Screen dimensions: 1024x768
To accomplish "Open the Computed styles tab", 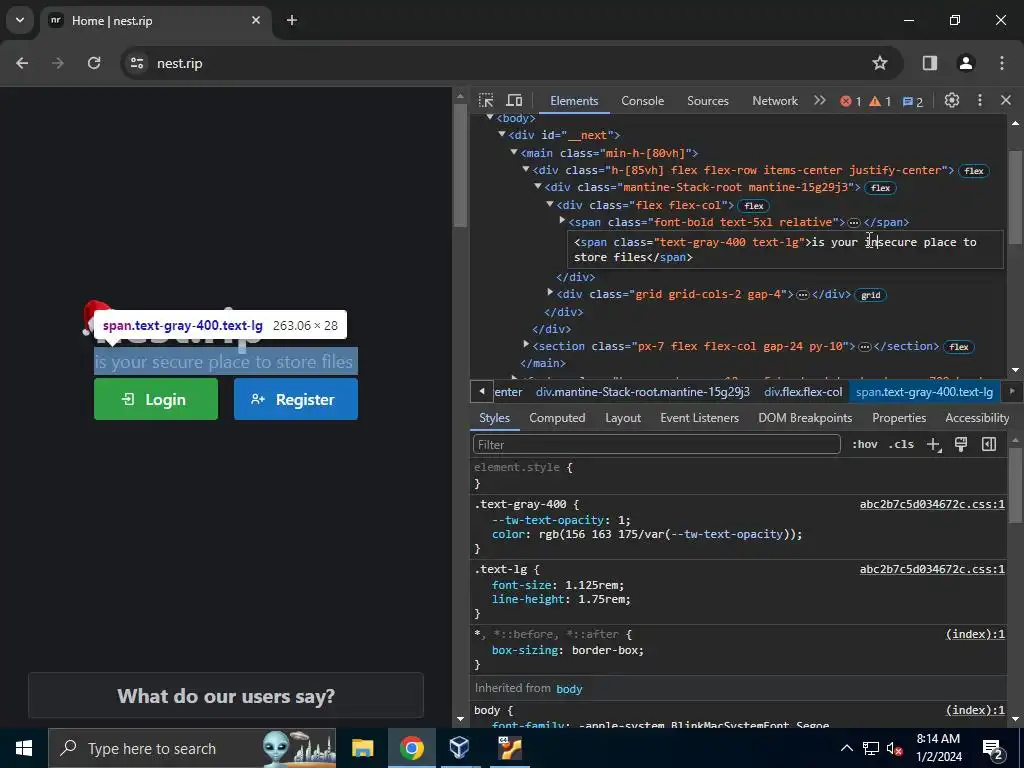I will click(557, 418).
